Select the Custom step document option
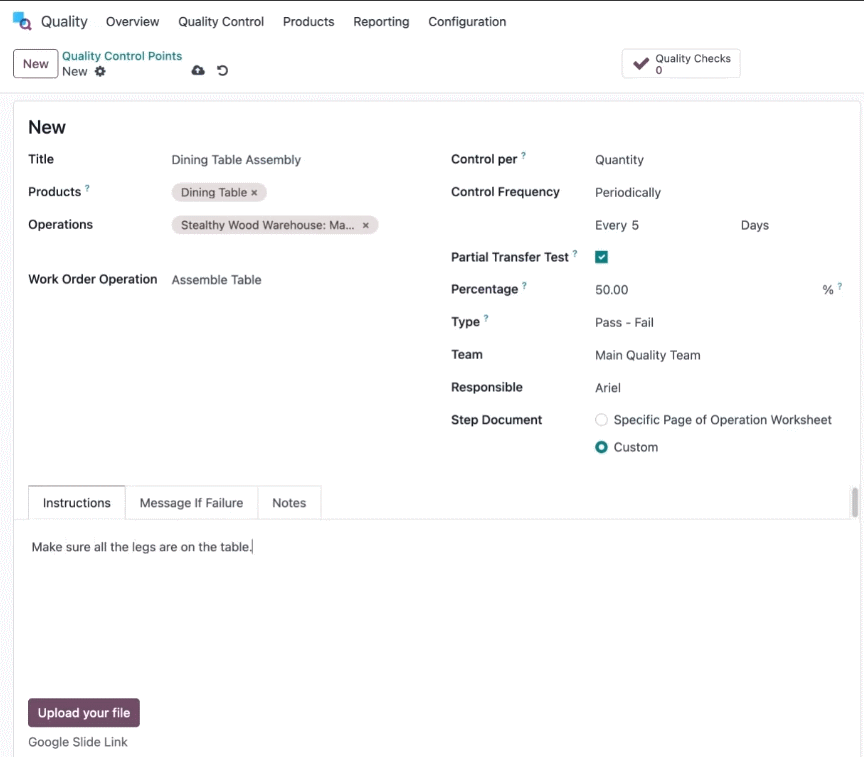This screenshot has width=864, height=757. pyautogui.click(x=601, y=447)
